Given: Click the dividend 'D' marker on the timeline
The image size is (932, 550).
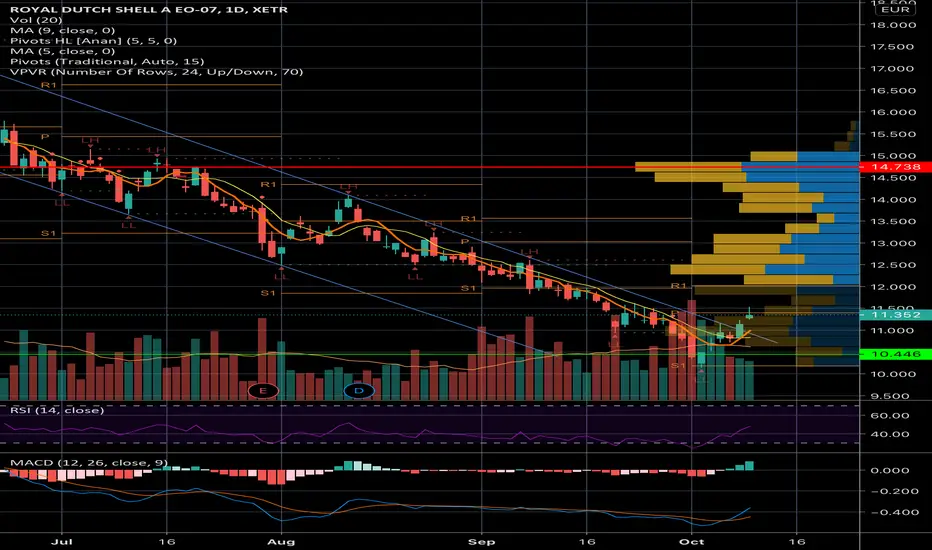Looking at the screenshot, I should [x=359, y=391].
